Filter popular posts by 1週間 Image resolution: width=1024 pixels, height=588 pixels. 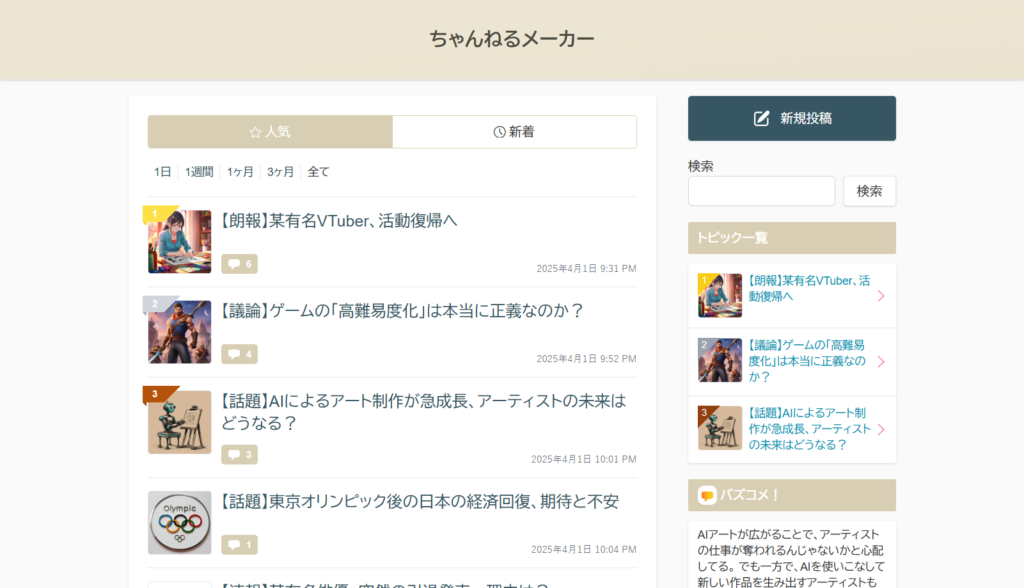pyautogui.click(x=199, y=172)
